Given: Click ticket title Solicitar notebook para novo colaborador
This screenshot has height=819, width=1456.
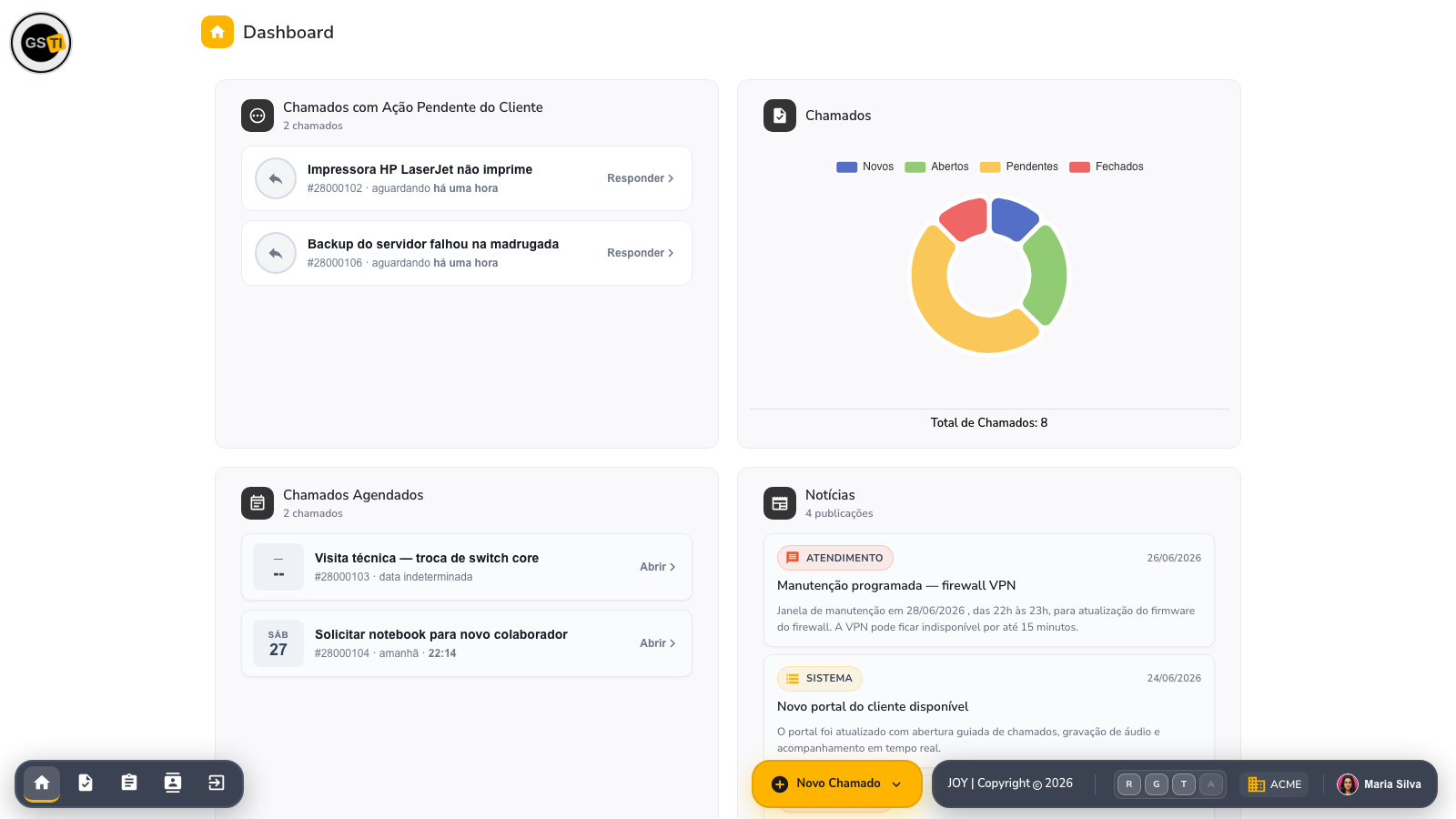Looking at the screenshot, I should 441,634.
